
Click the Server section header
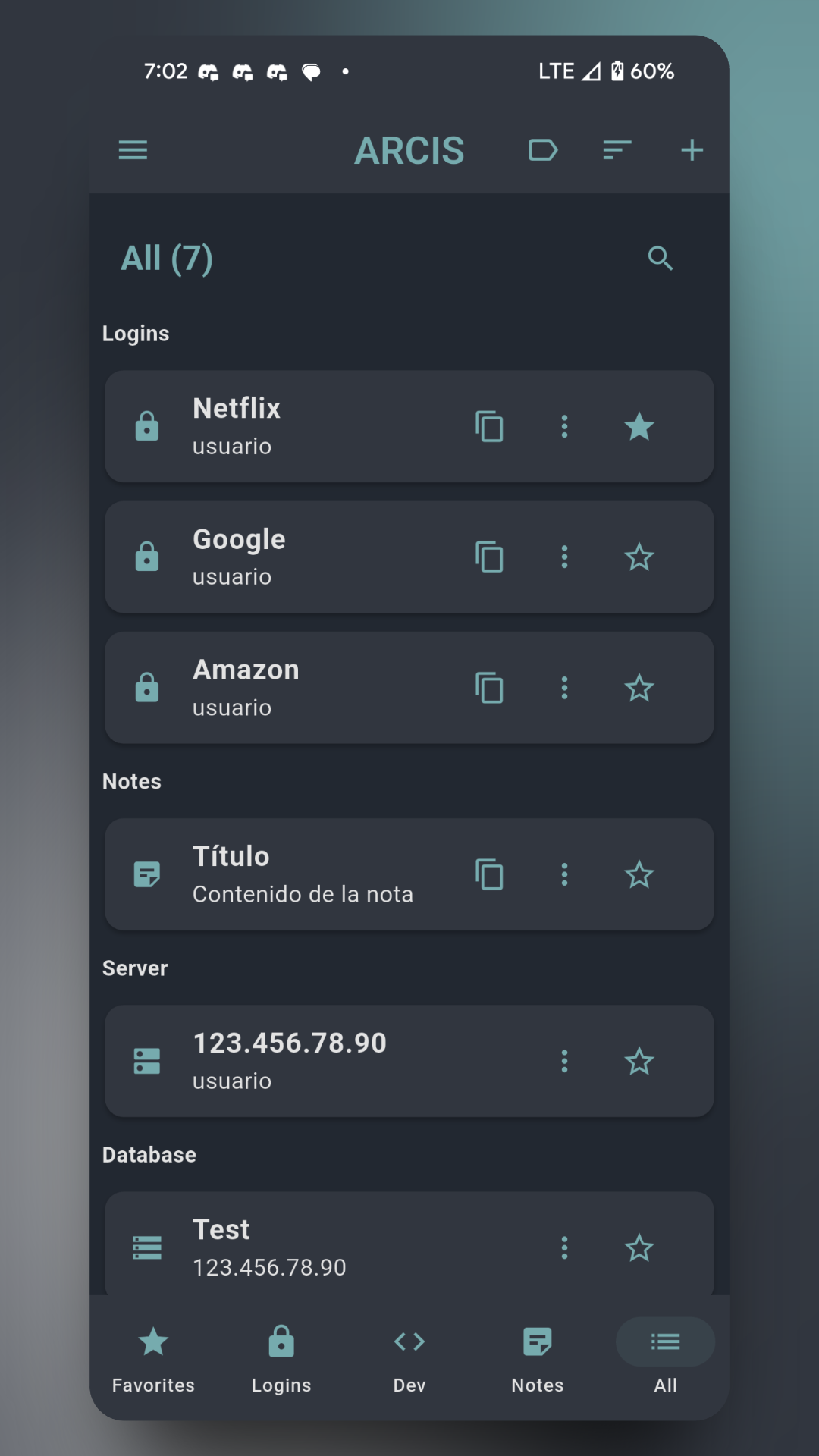tap(135, 968)
